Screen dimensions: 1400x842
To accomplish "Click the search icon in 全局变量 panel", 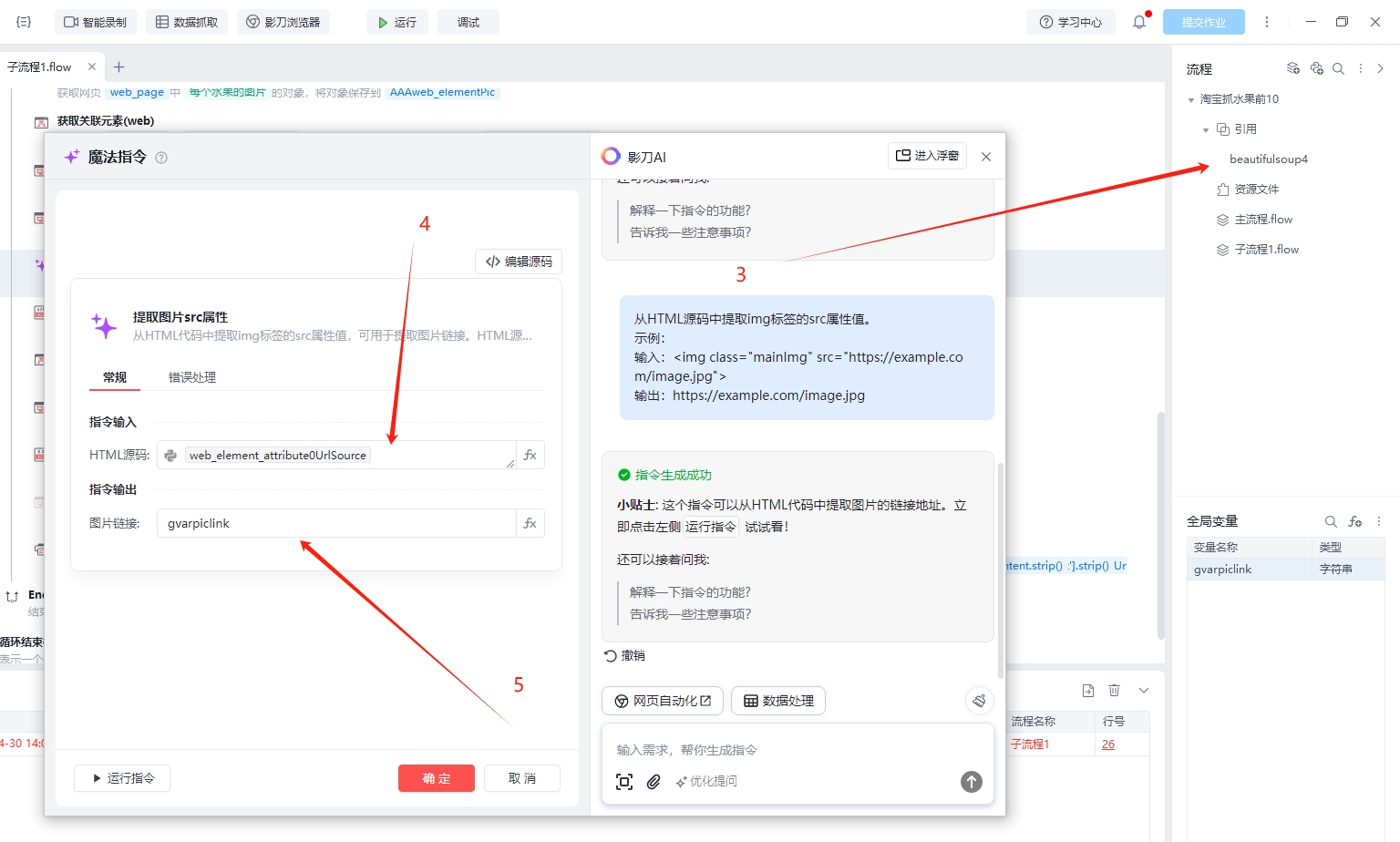I will 1331,521.
